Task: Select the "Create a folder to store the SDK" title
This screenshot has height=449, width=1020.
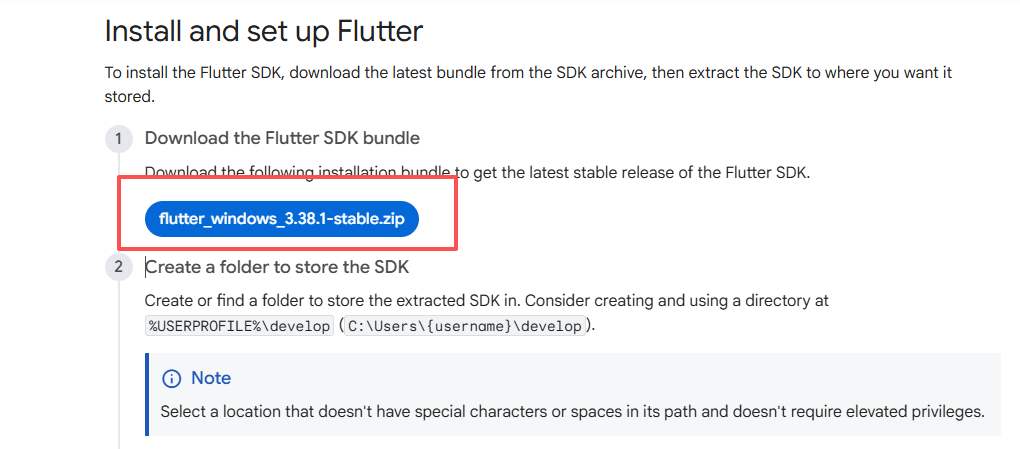Action: pyautogui.click(x=277, y=267)
